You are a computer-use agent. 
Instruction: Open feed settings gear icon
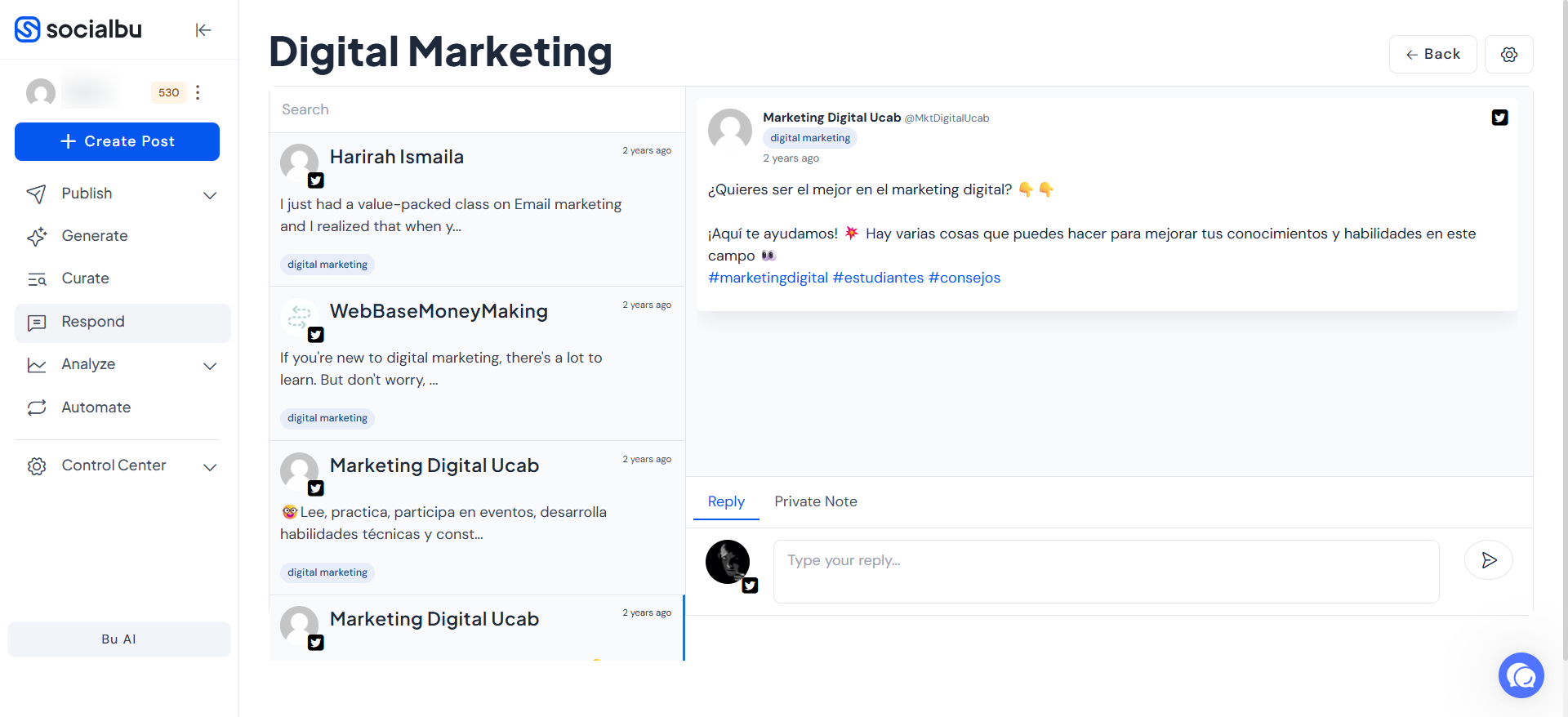point(1508,55)
